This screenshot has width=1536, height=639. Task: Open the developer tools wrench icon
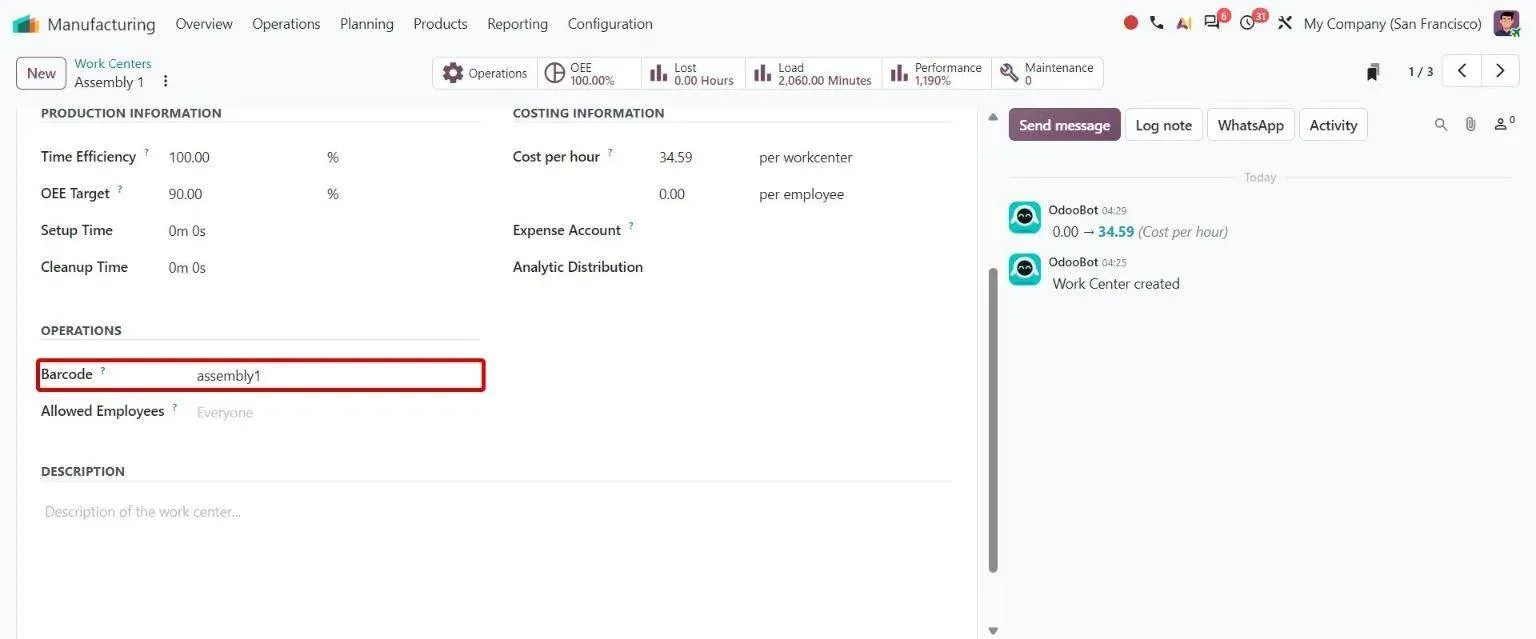point(1285,23)
